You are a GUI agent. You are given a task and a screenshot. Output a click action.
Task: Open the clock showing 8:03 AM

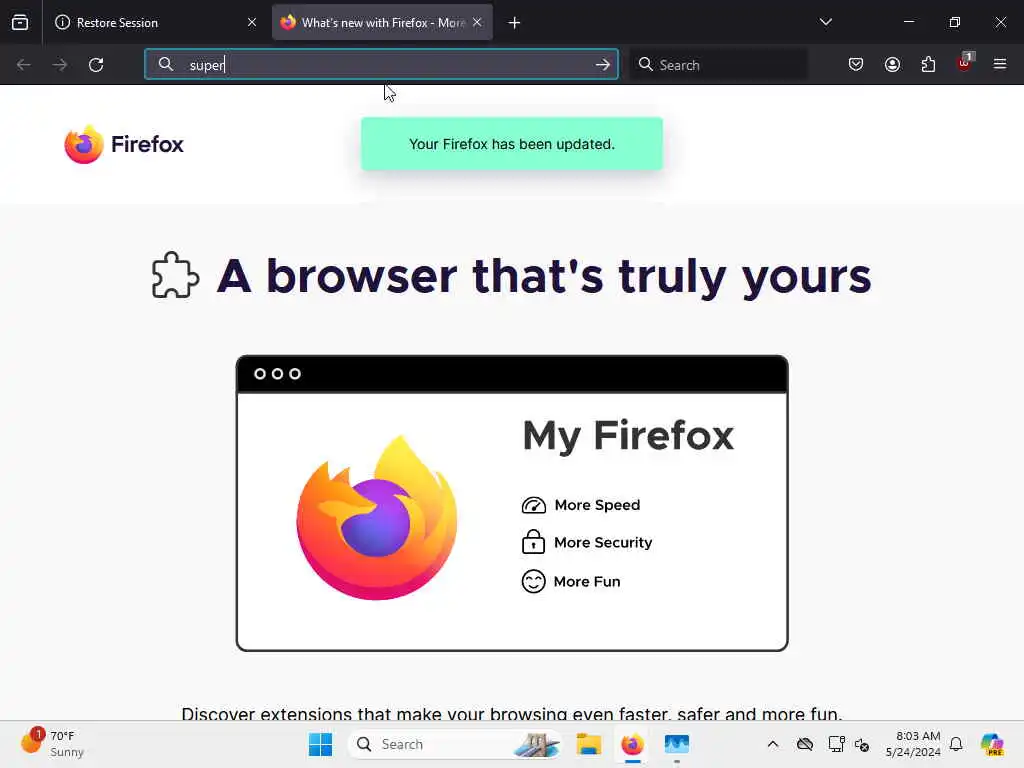[x=912, y=744]
